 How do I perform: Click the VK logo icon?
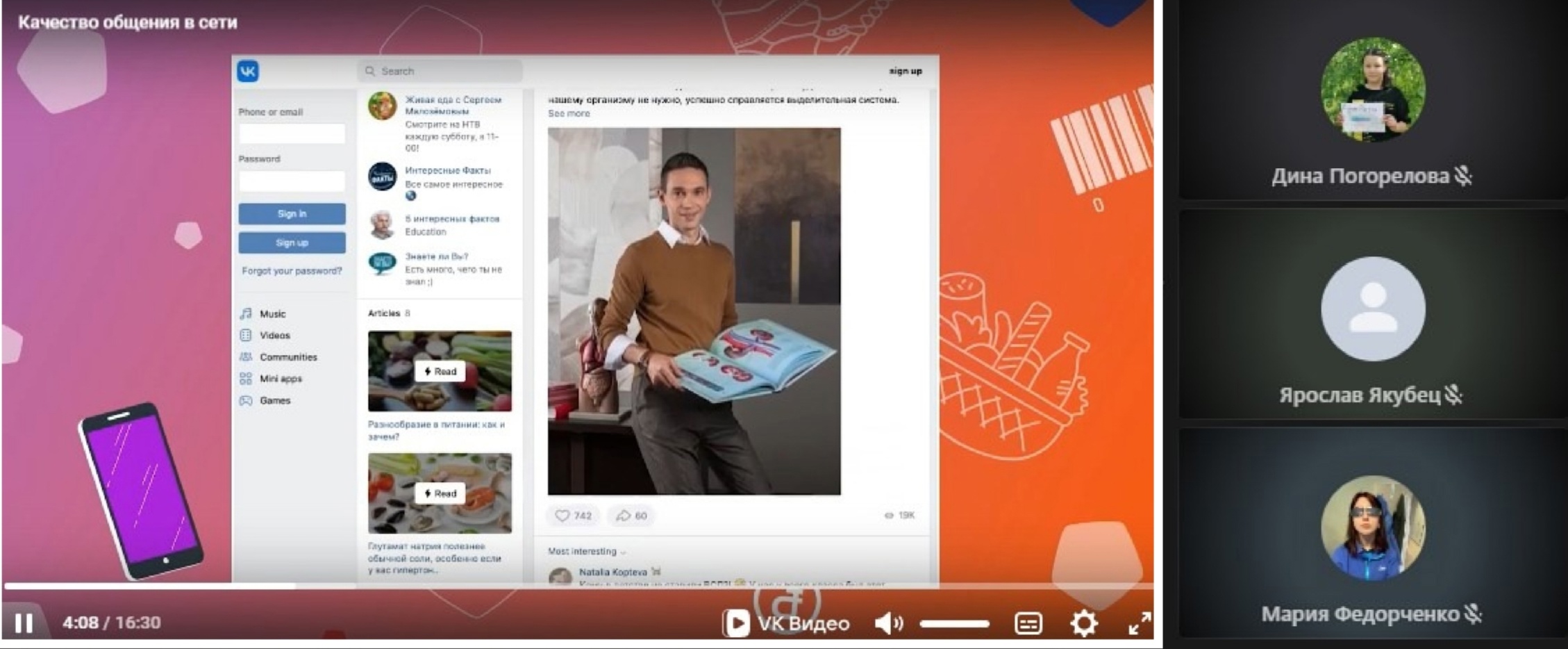click(248, 71)
